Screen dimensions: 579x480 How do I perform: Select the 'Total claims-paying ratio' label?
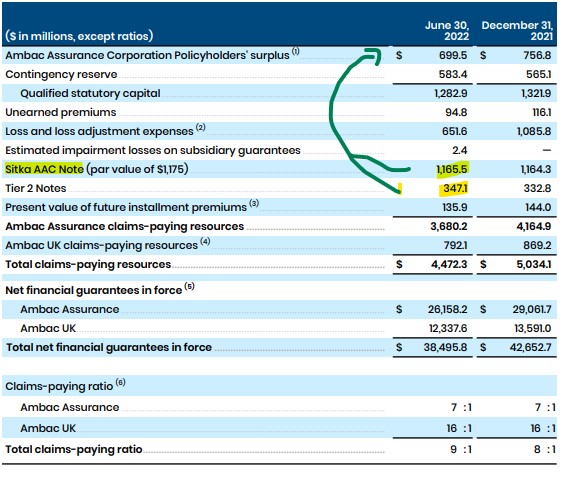[74, 449]
